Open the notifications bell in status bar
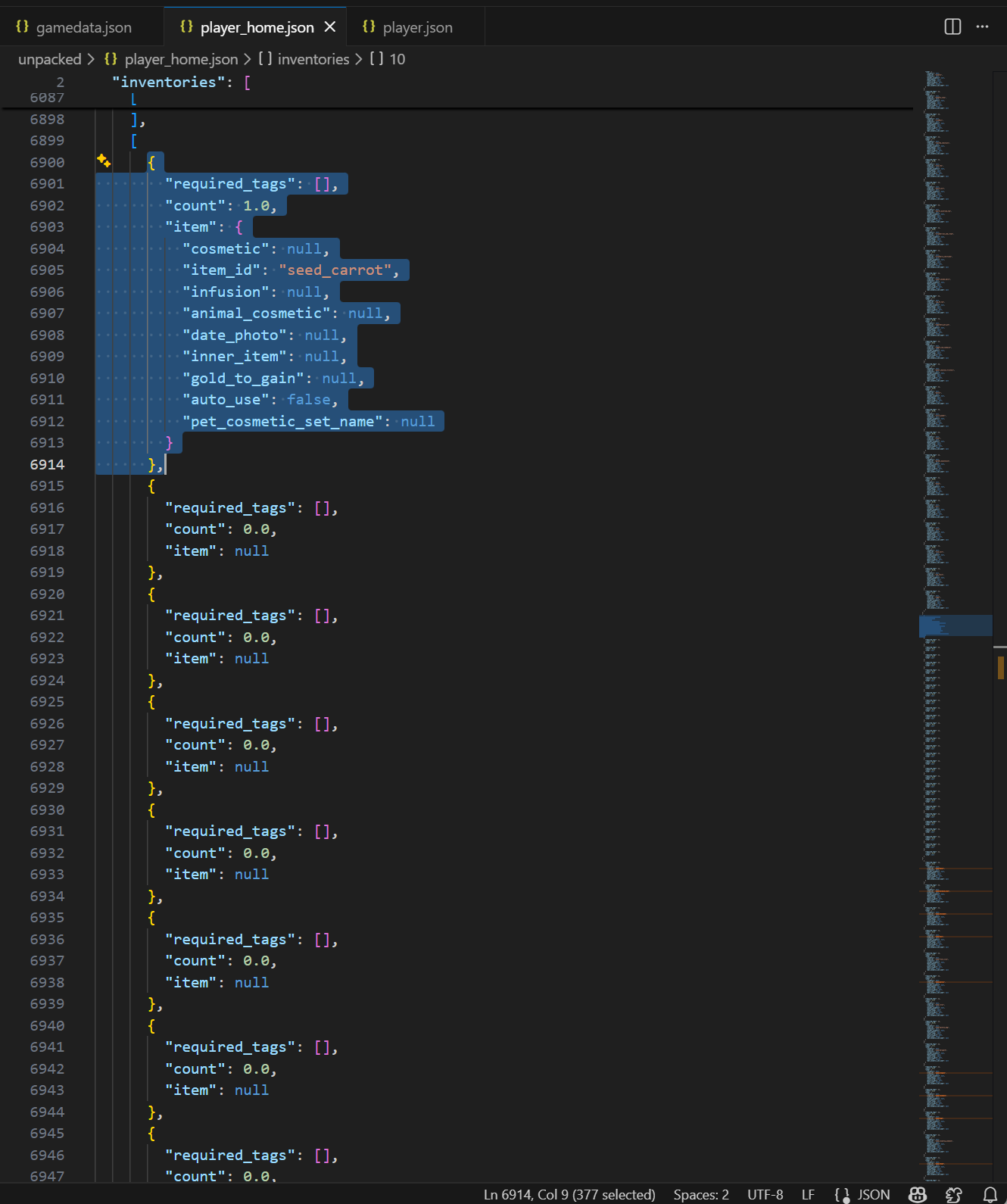 pos(990,1194)
